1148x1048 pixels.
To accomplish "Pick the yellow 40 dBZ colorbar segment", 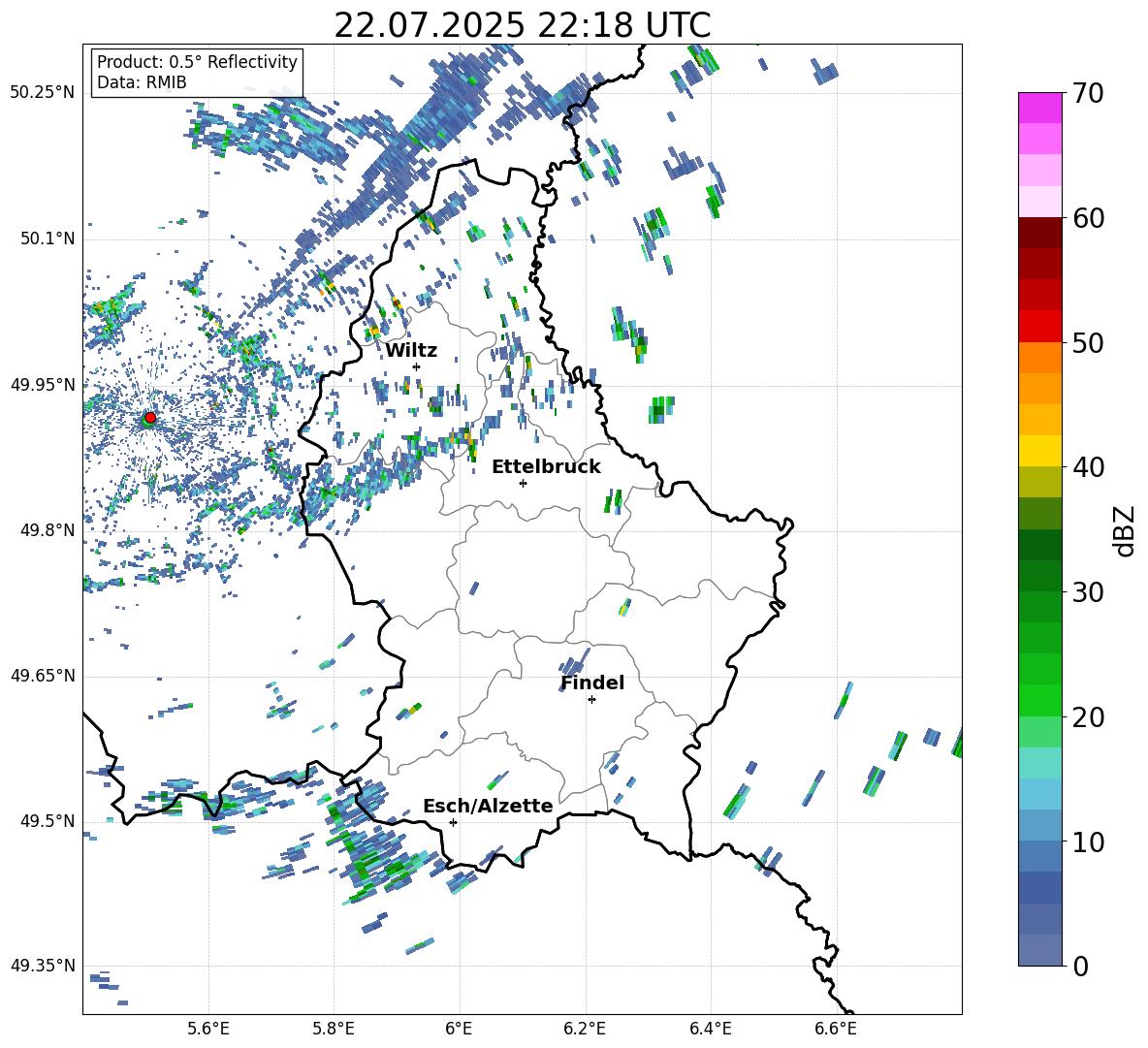I will pyautogui.click(x=1039, y=451).
